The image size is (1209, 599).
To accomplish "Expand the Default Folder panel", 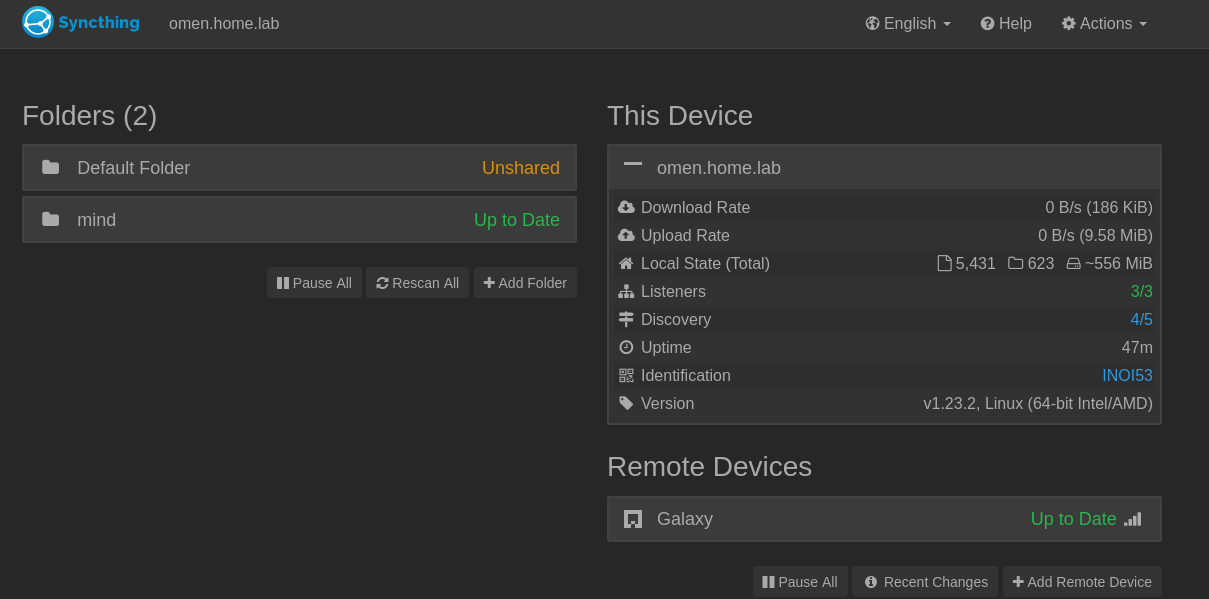I will tap(299, 168).
